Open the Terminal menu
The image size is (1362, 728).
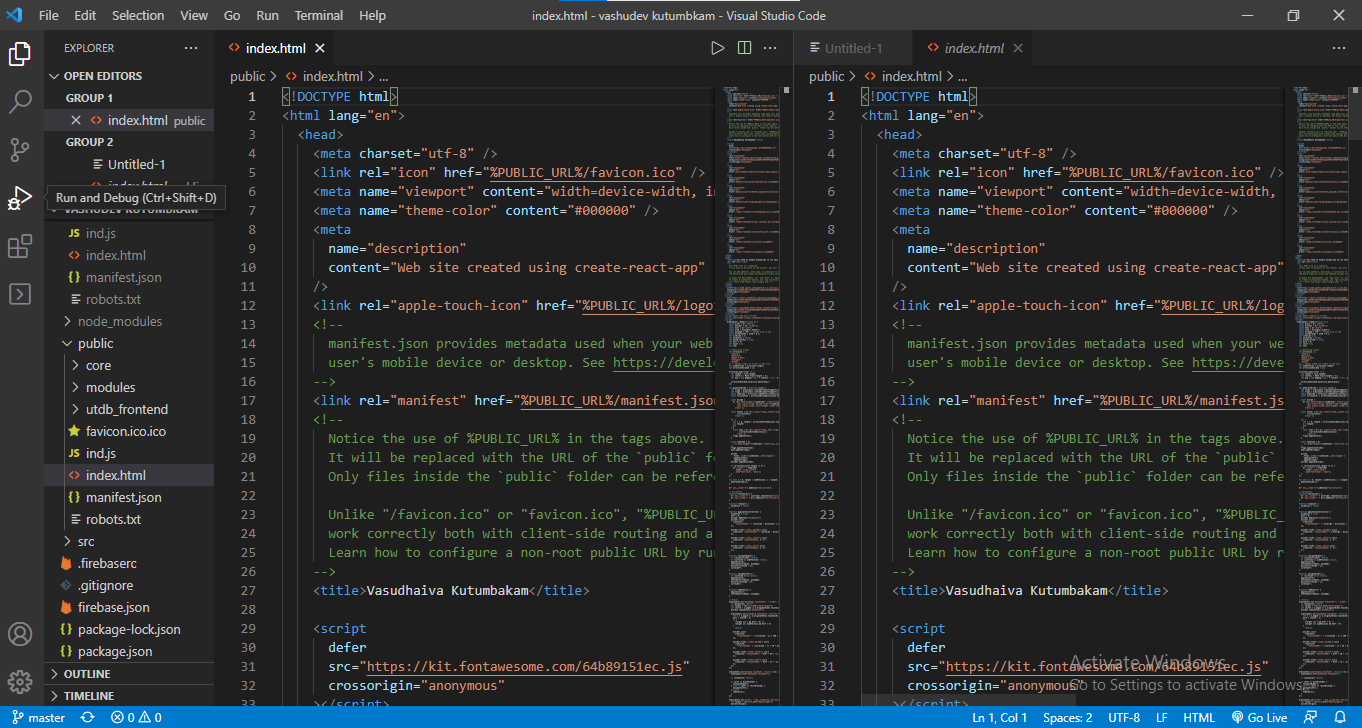tap(316, 15)
